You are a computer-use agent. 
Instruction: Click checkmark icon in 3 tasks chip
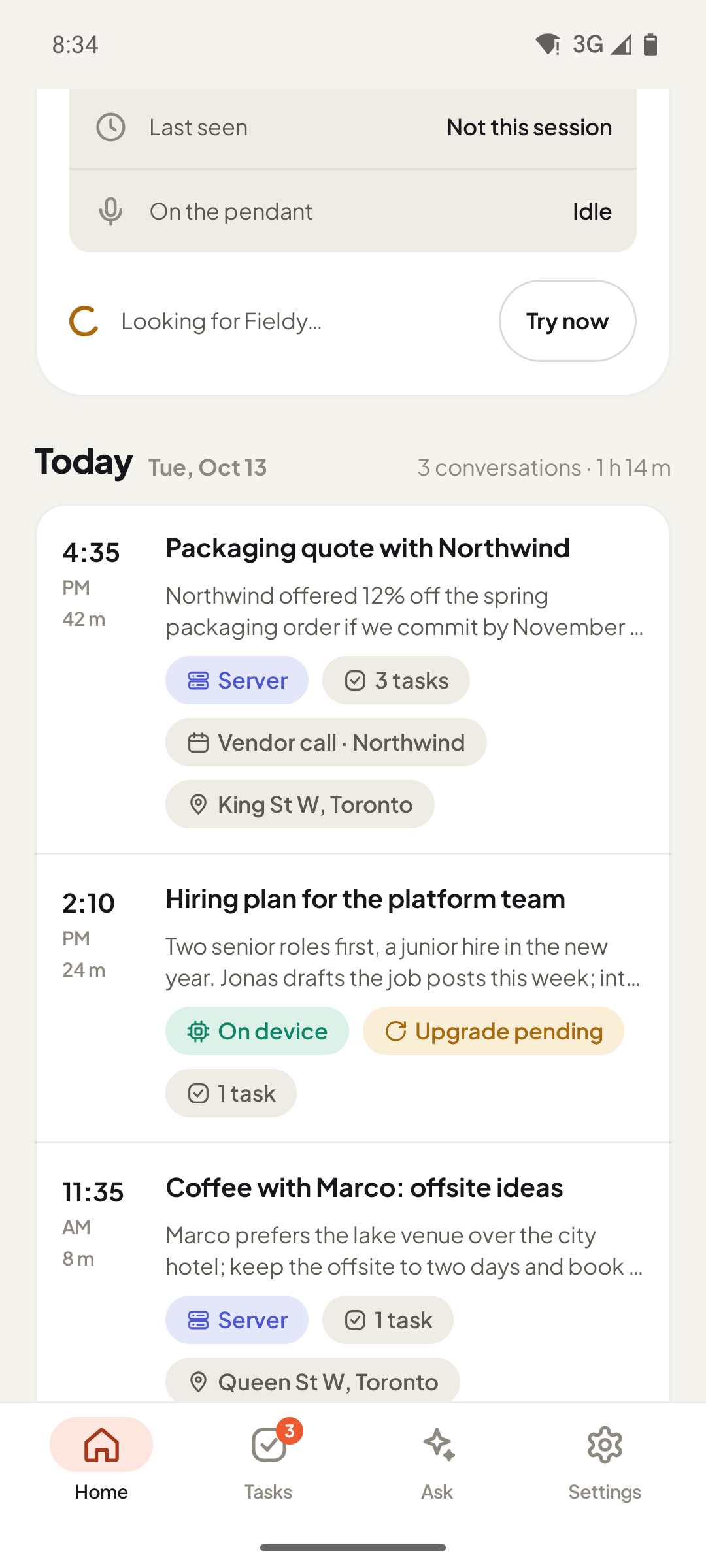pos(355,681)
